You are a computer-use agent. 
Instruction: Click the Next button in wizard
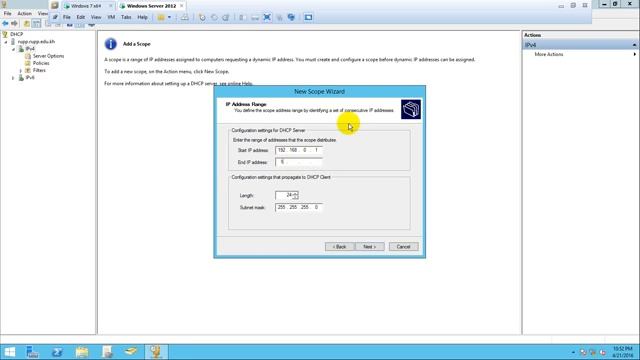click(x=369, y=247)
